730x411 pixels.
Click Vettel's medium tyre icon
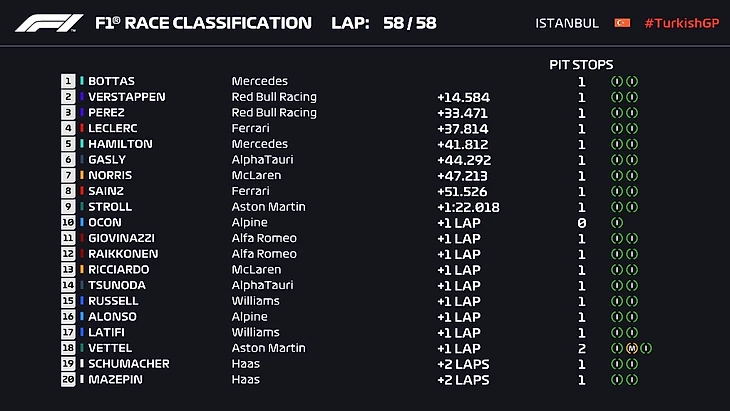632,348
